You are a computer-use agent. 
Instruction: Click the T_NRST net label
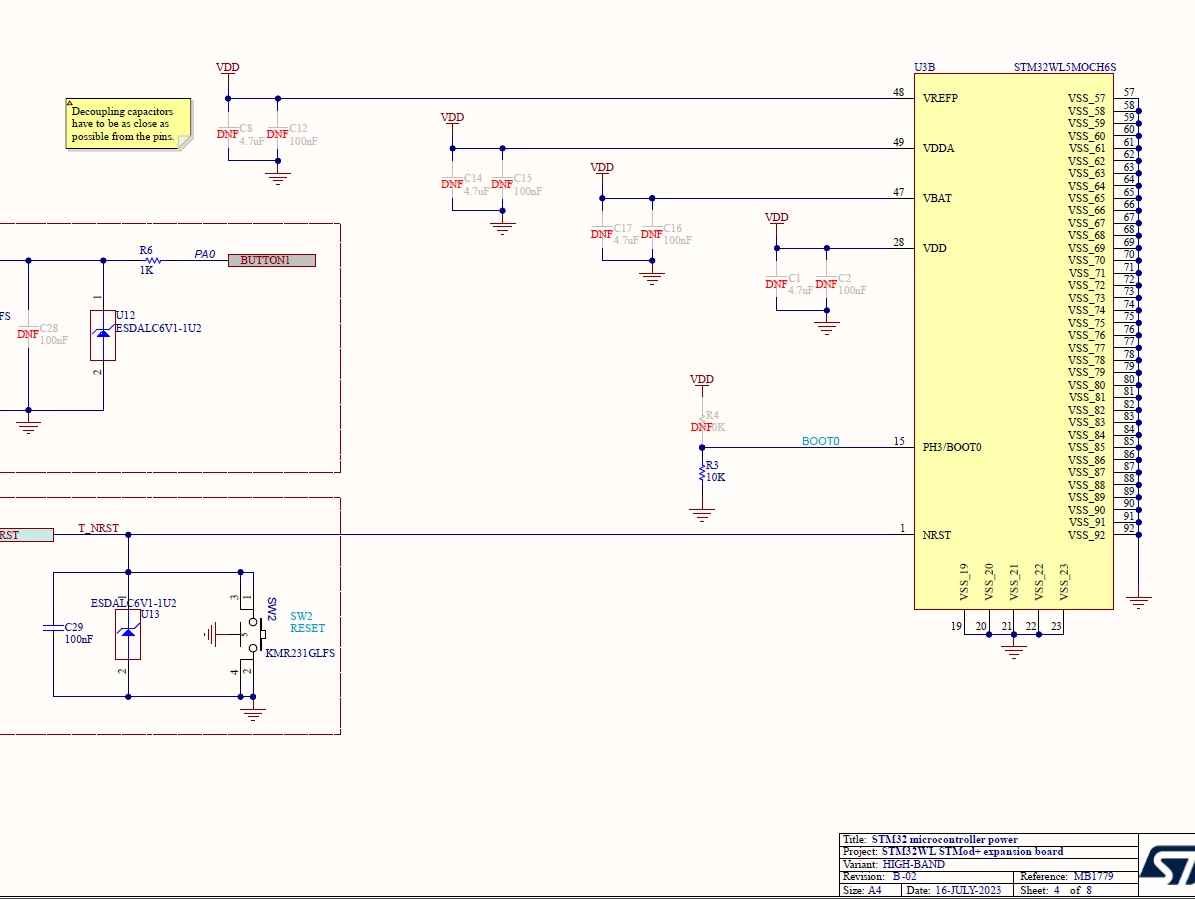point(98,528)
